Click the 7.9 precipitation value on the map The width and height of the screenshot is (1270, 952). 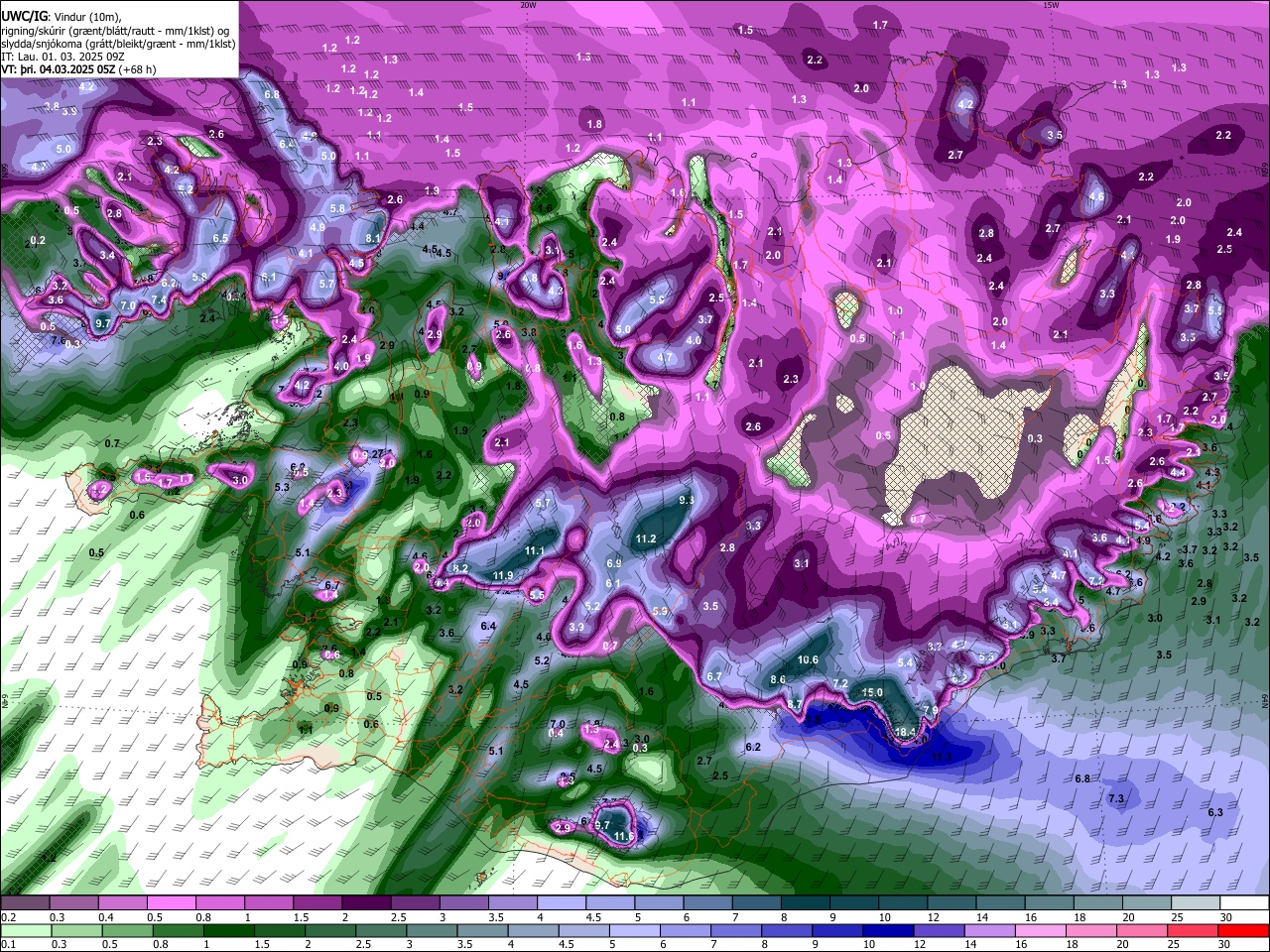click(x=930, y=711)
